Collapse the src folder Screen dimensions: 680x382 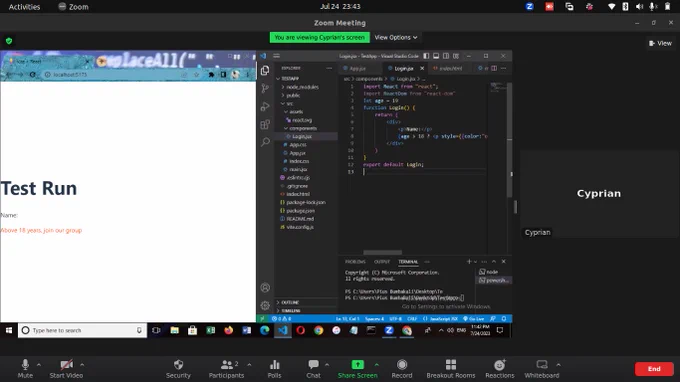(289, 104)
